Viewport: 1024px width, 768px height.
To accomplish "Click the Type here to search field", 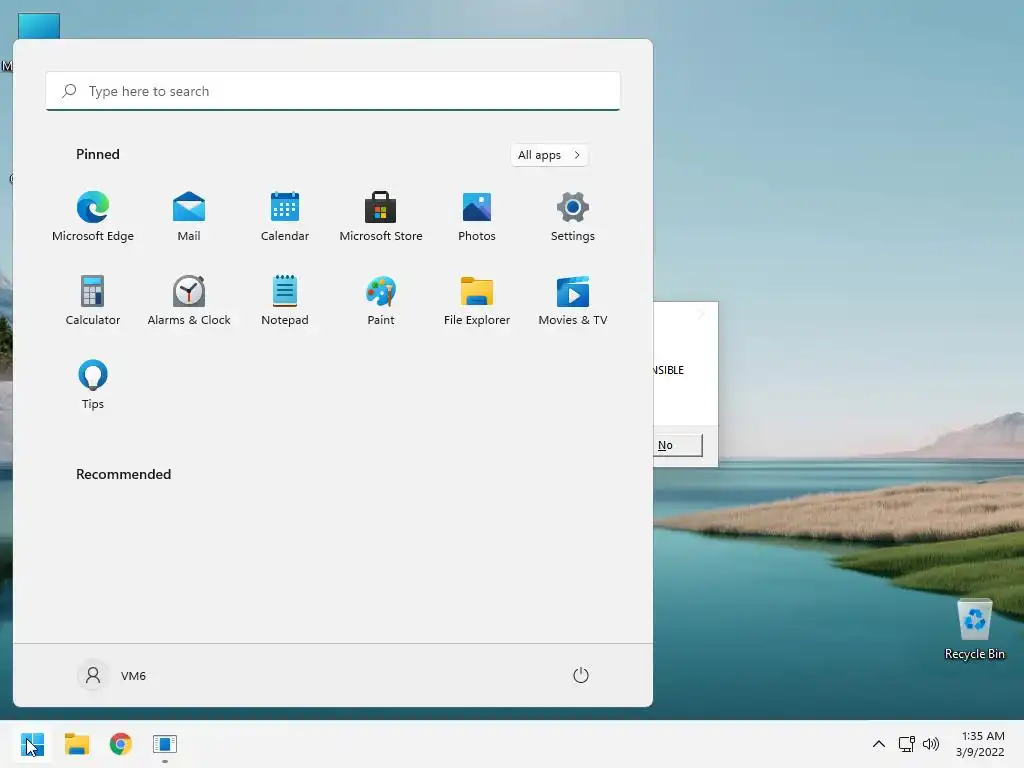I will tap(333, 91).
